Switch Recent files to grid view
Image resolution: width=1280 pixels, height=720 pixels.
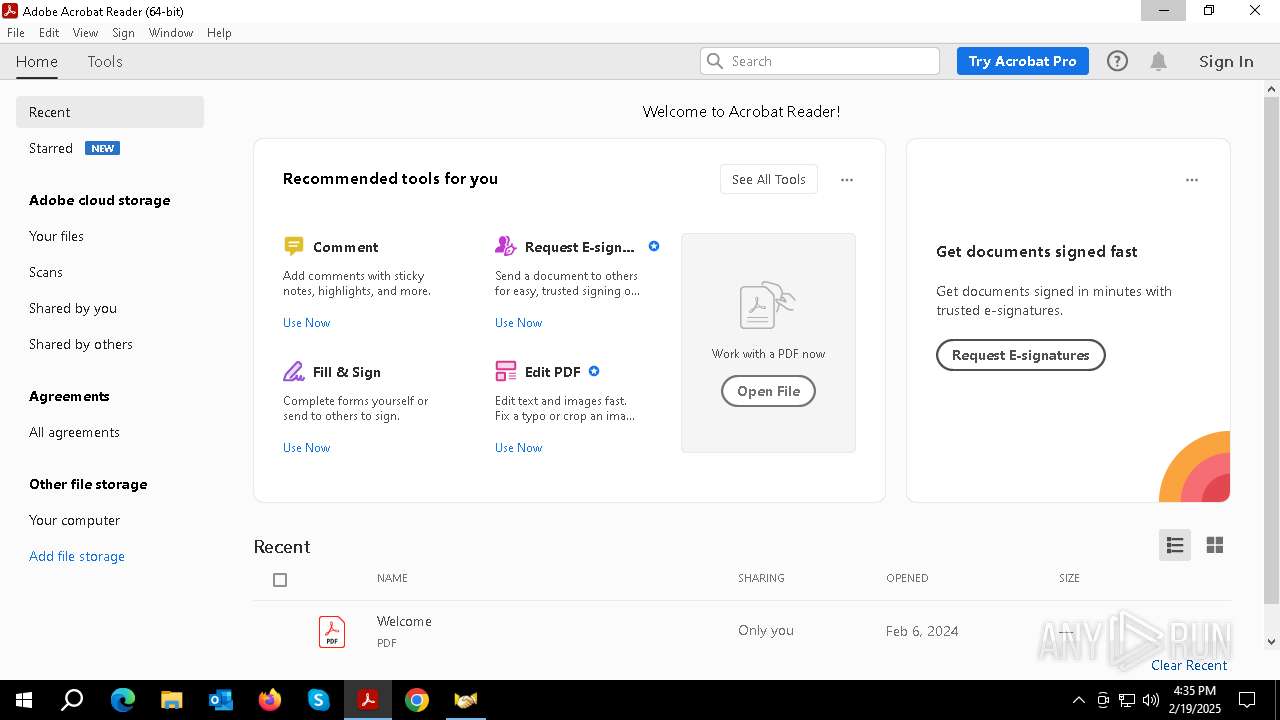[1215, 545]
